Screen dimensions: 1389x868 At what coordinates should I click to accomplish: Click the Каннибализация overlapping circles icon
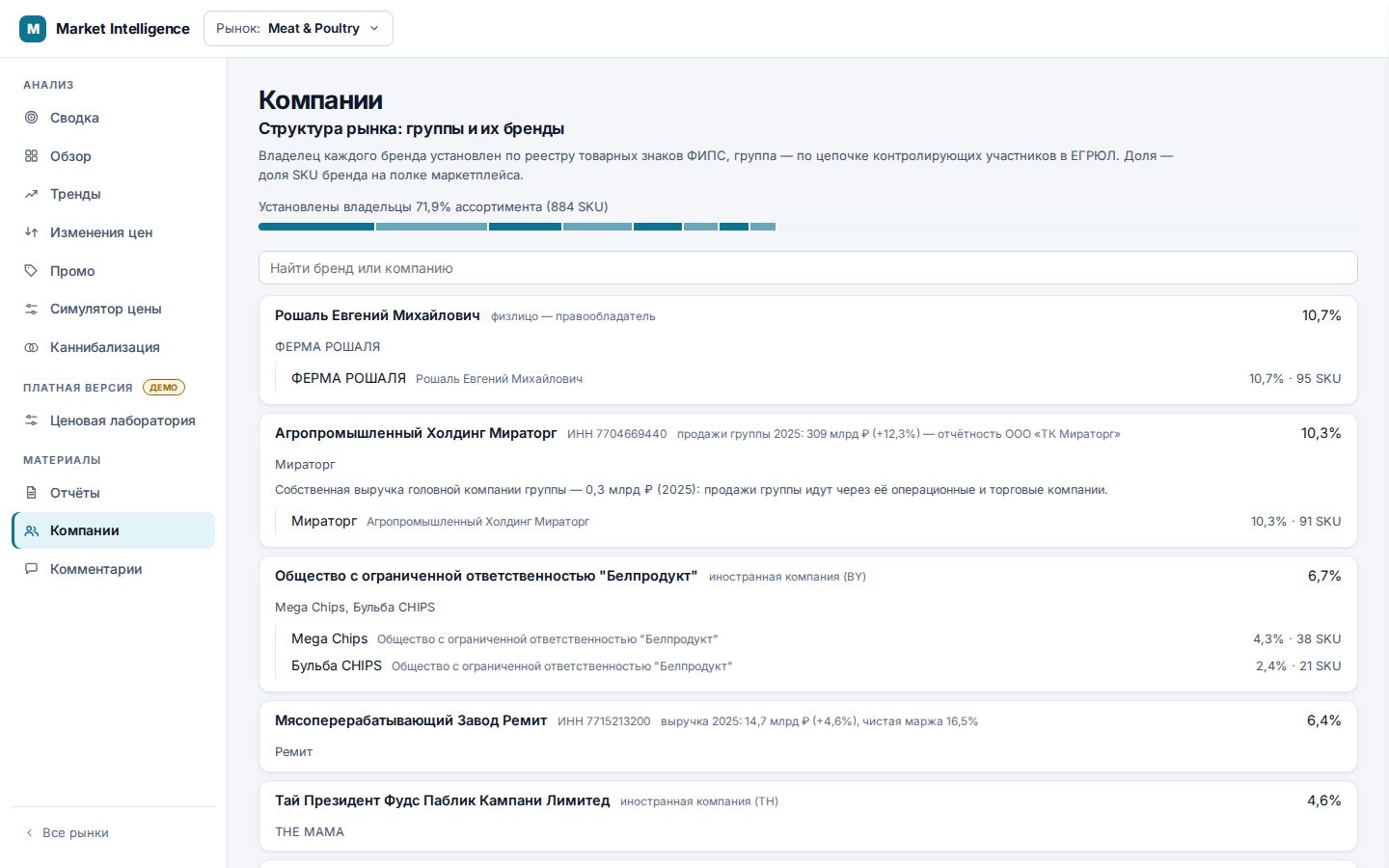(x=32, y=347)
